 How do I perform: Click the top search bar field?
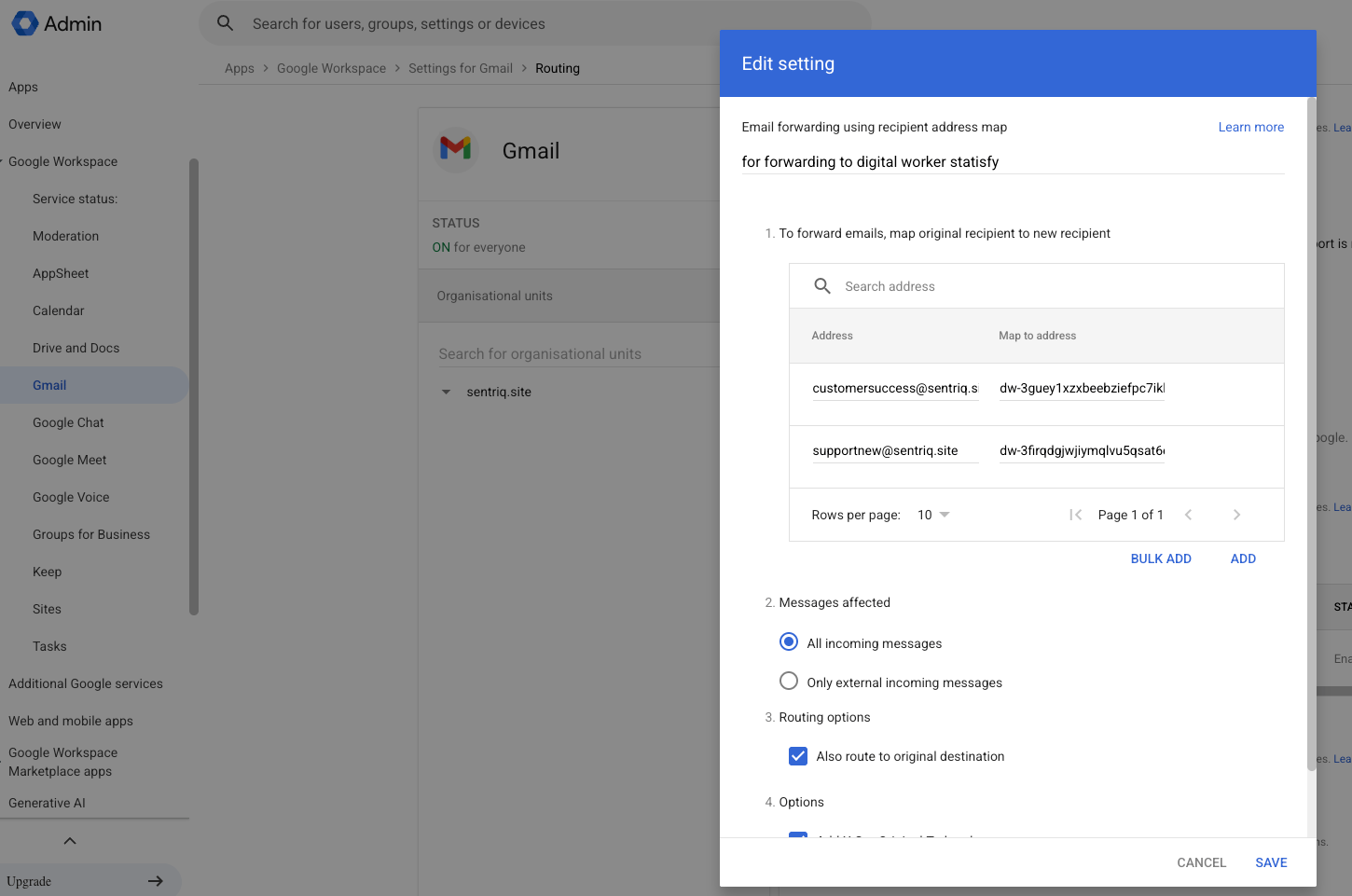coord(534,23)
